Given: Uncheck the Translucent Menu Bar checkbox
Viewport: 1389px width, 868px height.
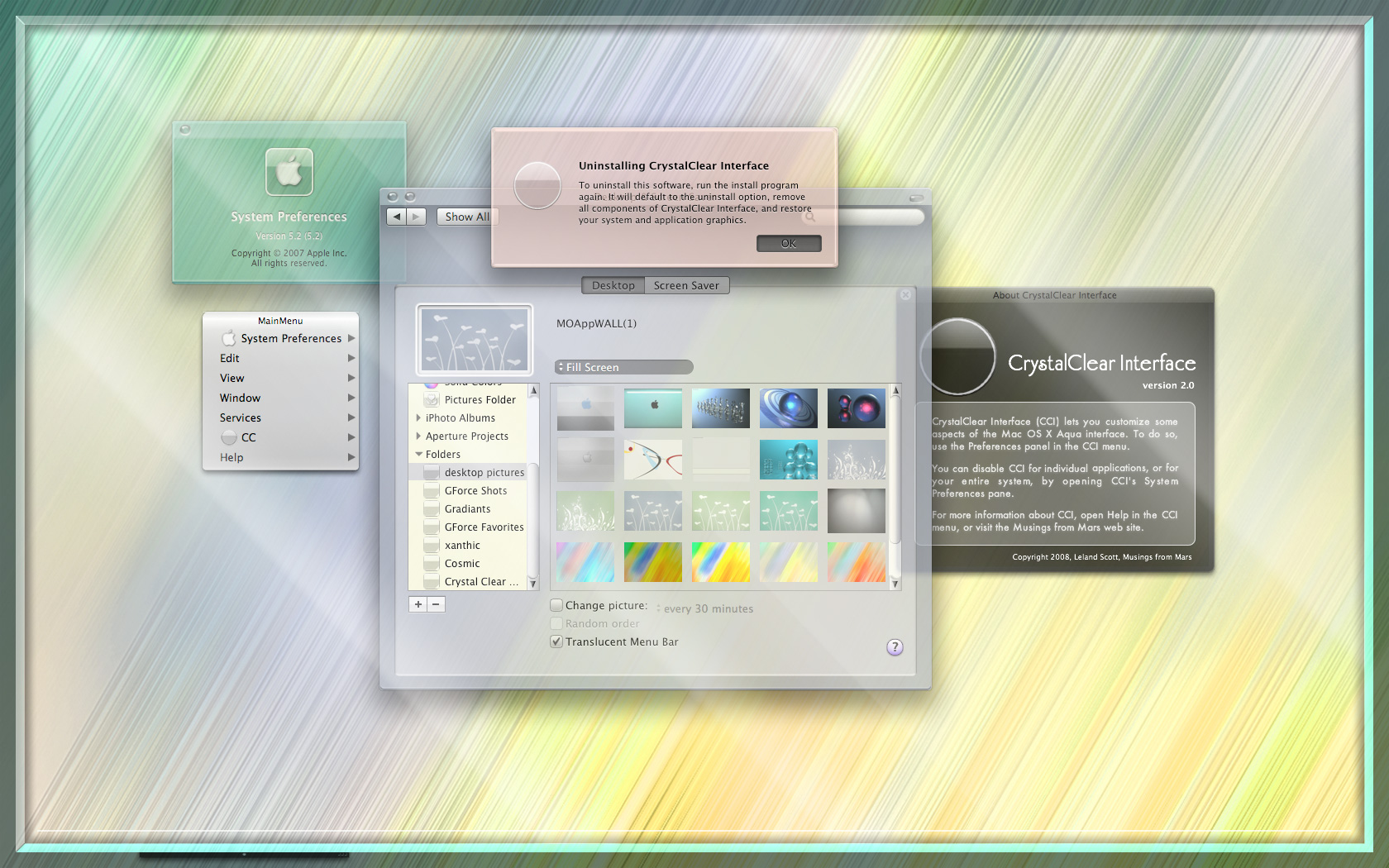Looking at the screenshot, I should pyautogui.click(x=556, y=642).
